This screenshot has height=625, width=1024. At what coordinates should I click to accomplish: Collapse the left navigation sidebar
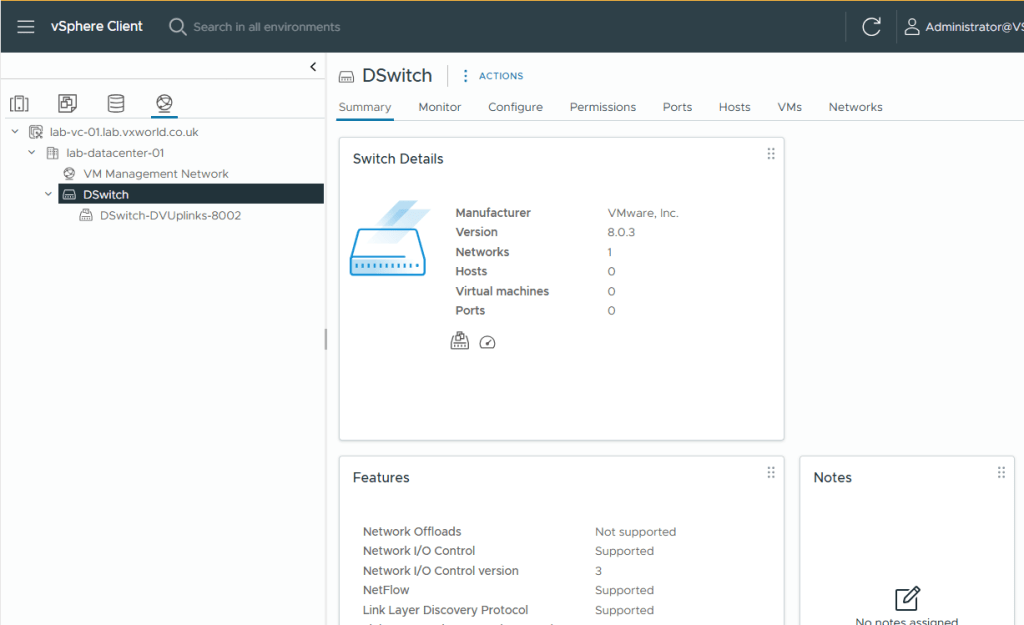pyautogui.click(x=313, y=67)
